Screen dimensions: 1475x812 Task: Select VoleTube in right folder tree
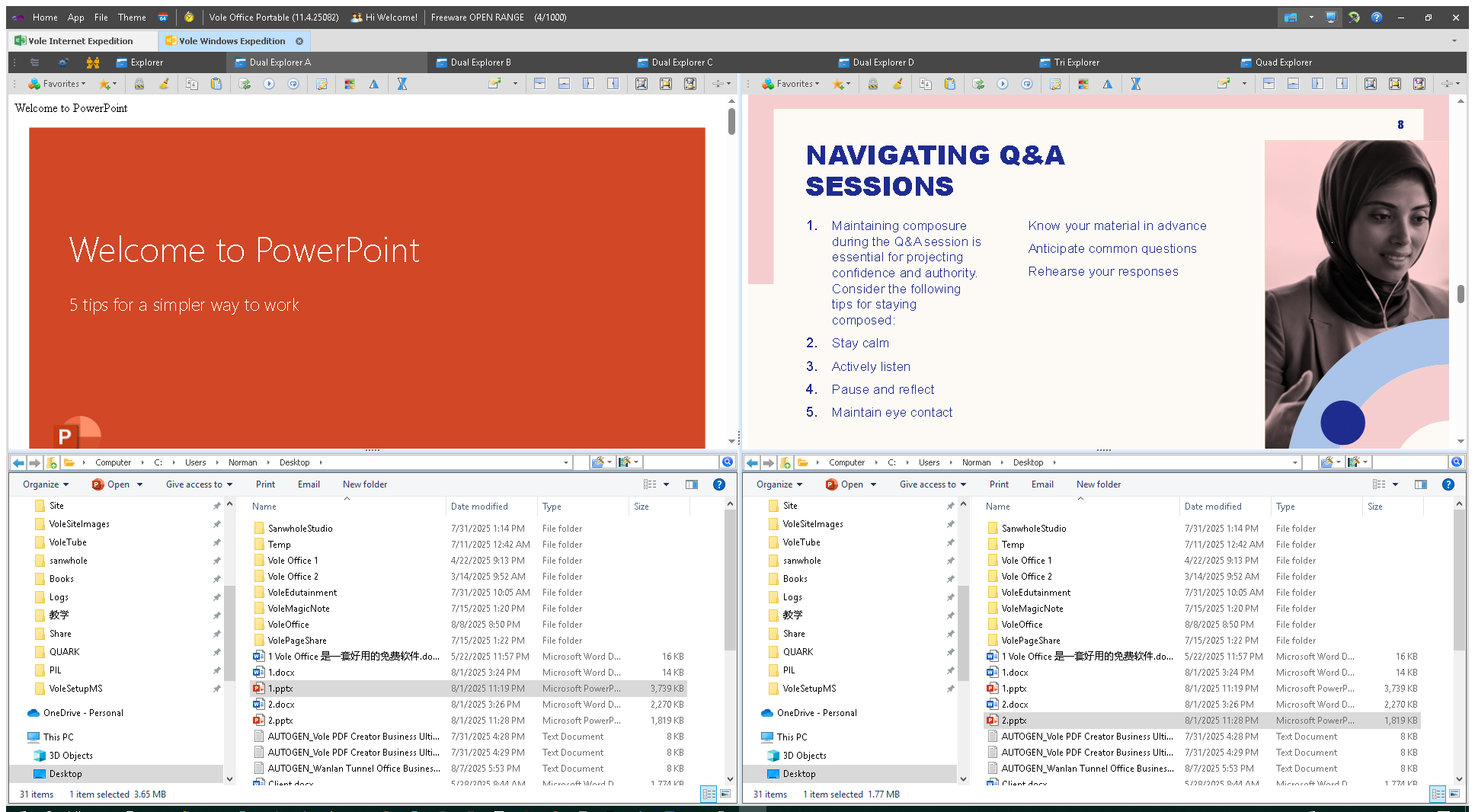[x=802, y=542]
